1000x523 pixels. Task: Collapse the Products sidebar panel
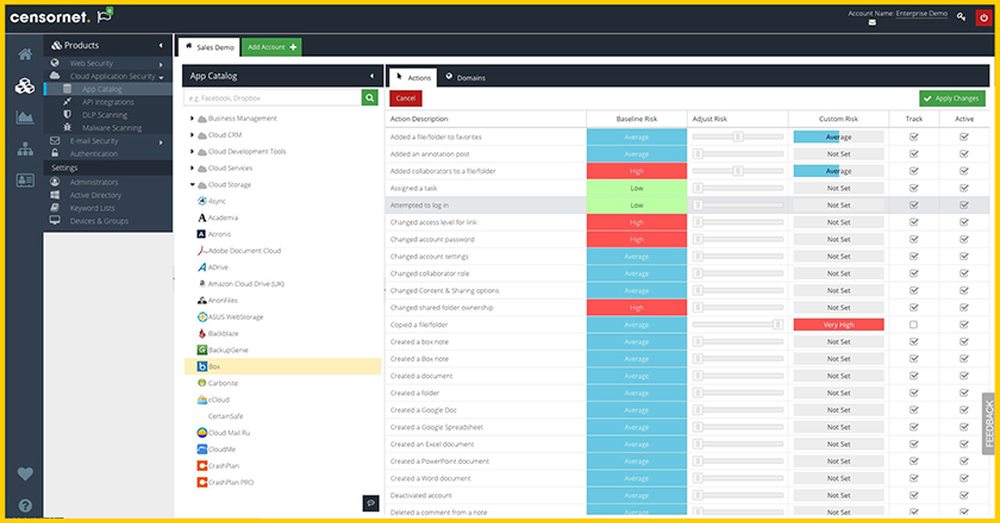click(x=161, y=45)
